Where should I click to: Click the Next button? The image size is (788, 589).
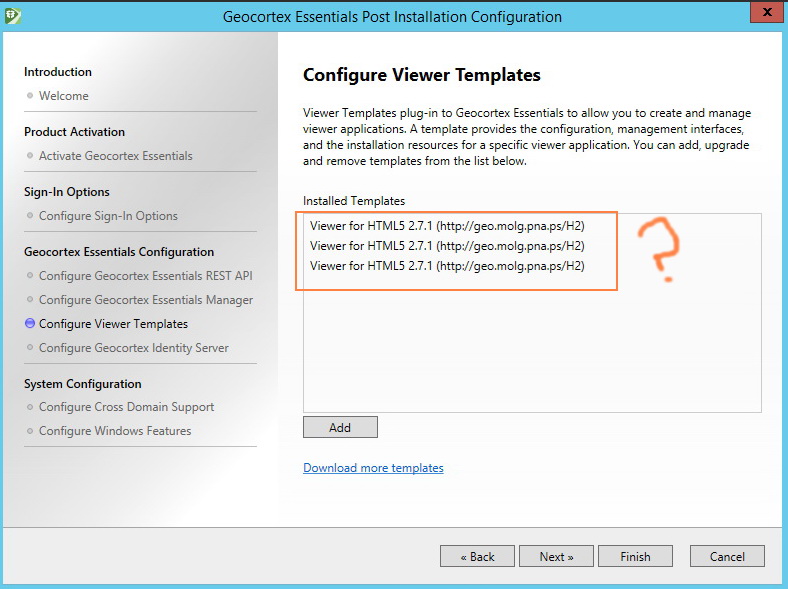click(556, 556)
